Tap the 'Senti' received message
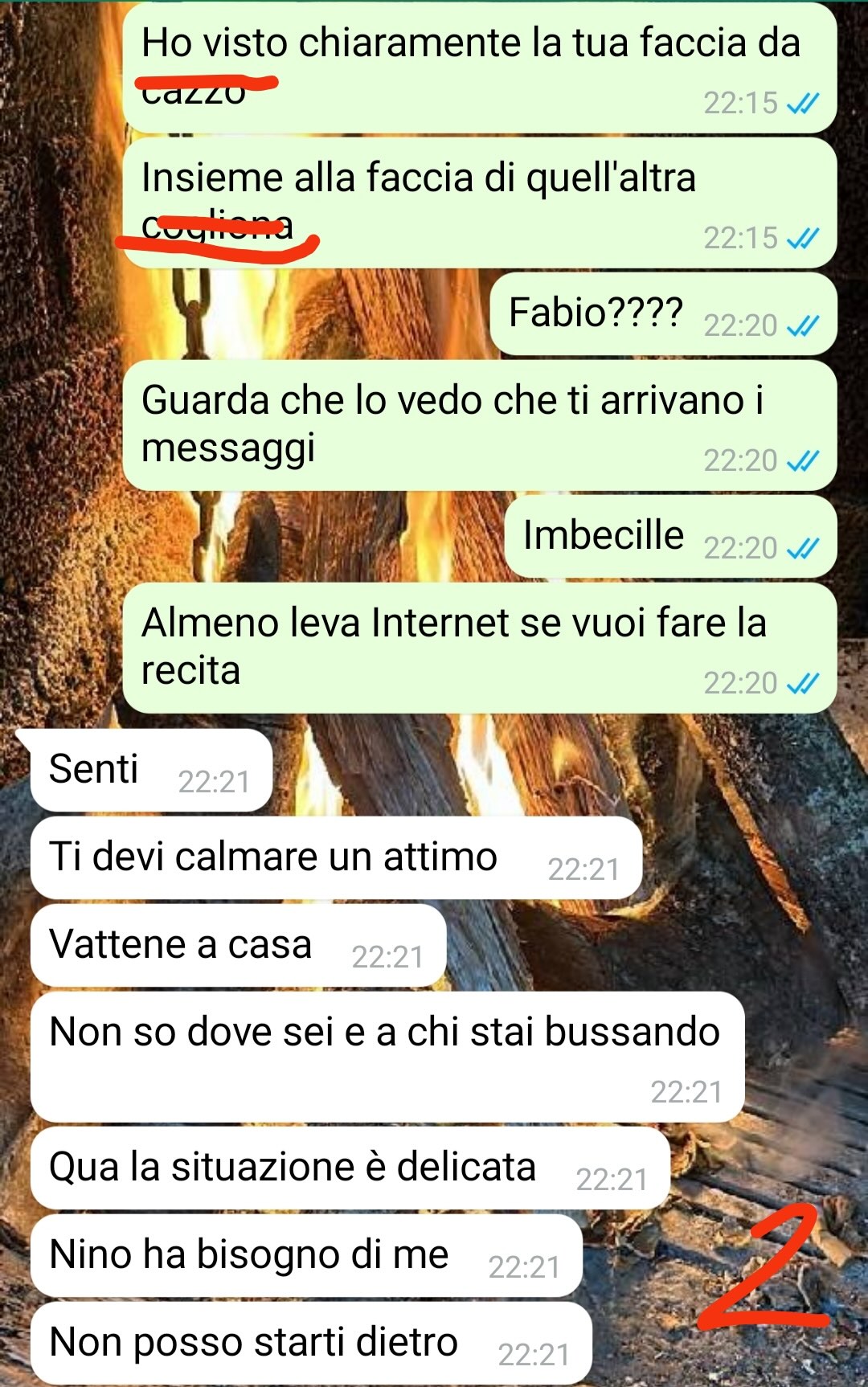Viewport: 868px width, 1387px height. 151,771
